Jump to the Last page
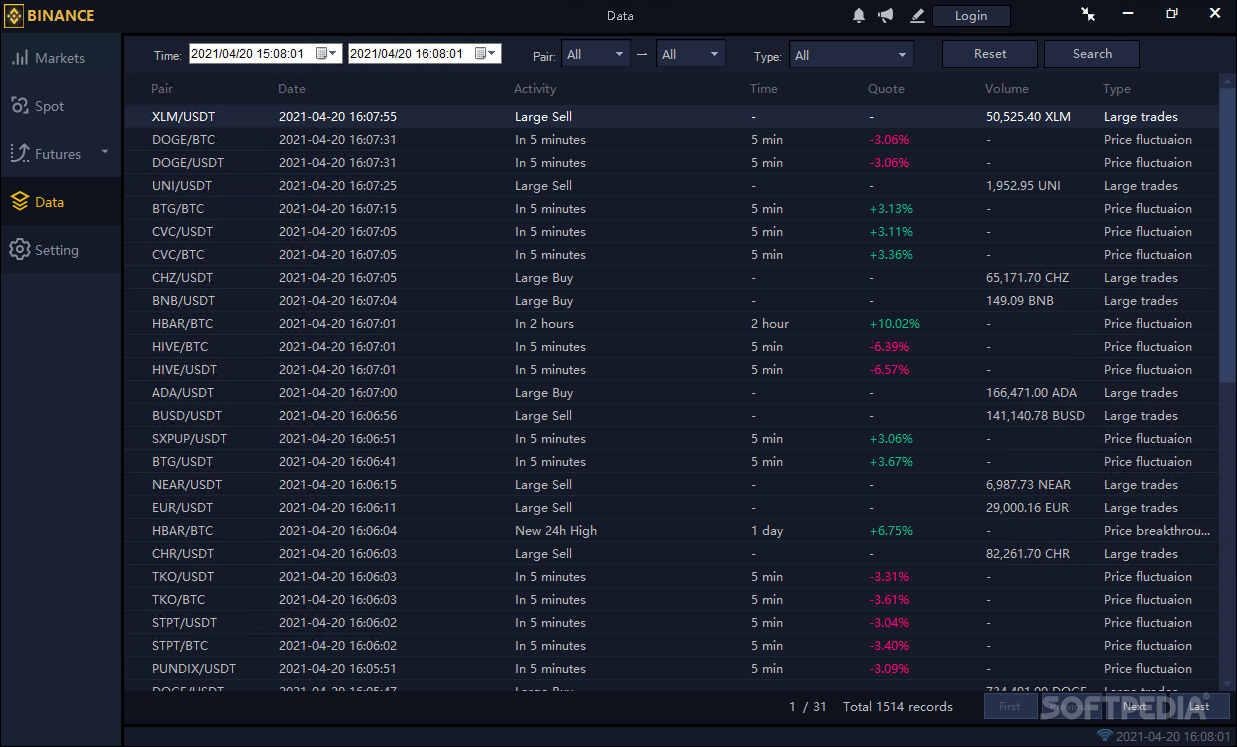The width and height of the screenshot is (1237, 747). [1199, 706]
